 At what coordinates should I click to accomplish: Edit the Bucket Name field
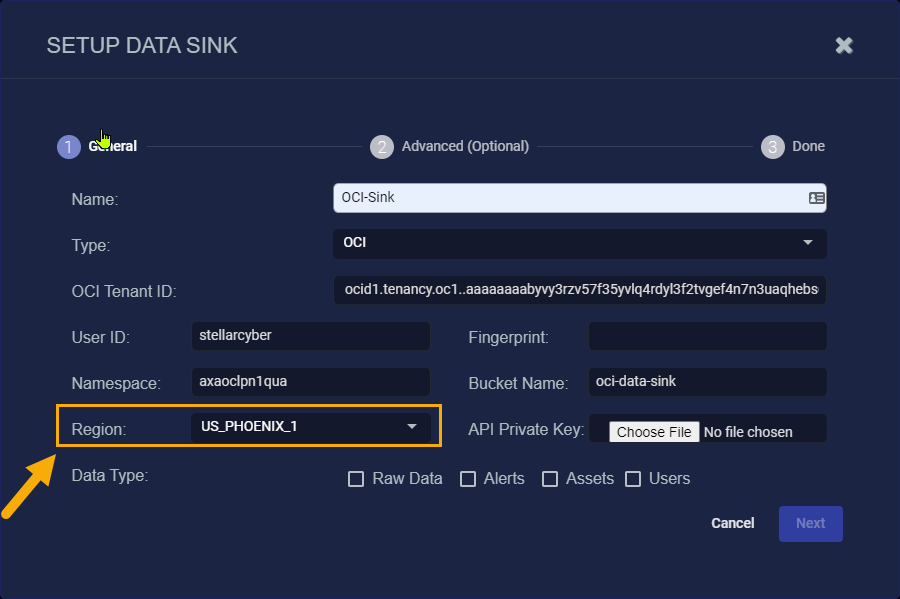coord(708,382)
